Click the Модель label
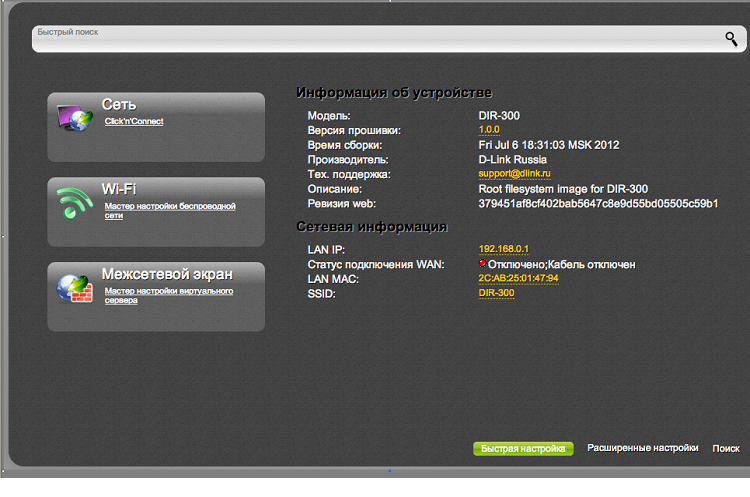 point(329,116)
